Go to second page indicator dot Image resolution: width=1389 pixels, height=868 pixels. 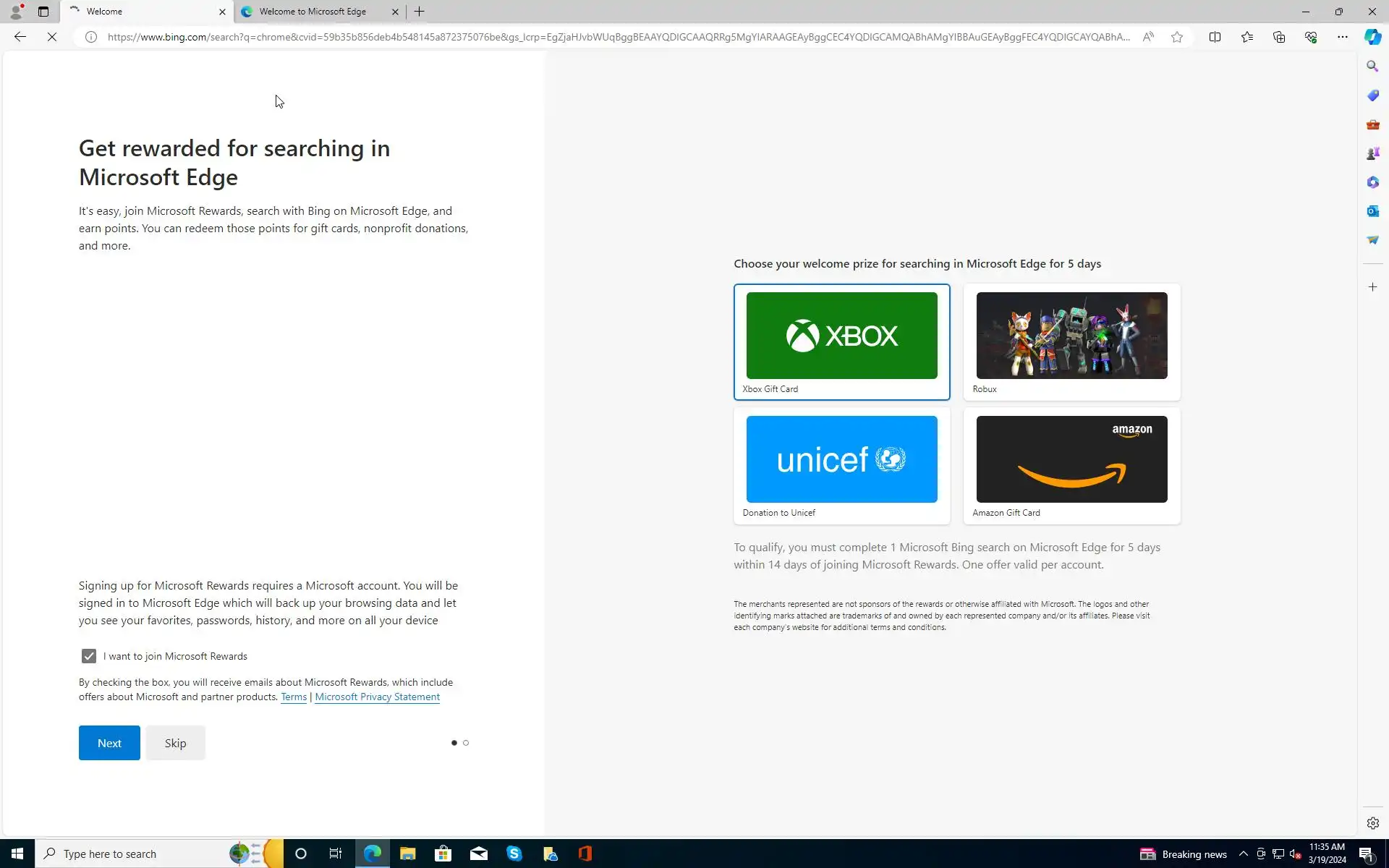click(466, 743)
